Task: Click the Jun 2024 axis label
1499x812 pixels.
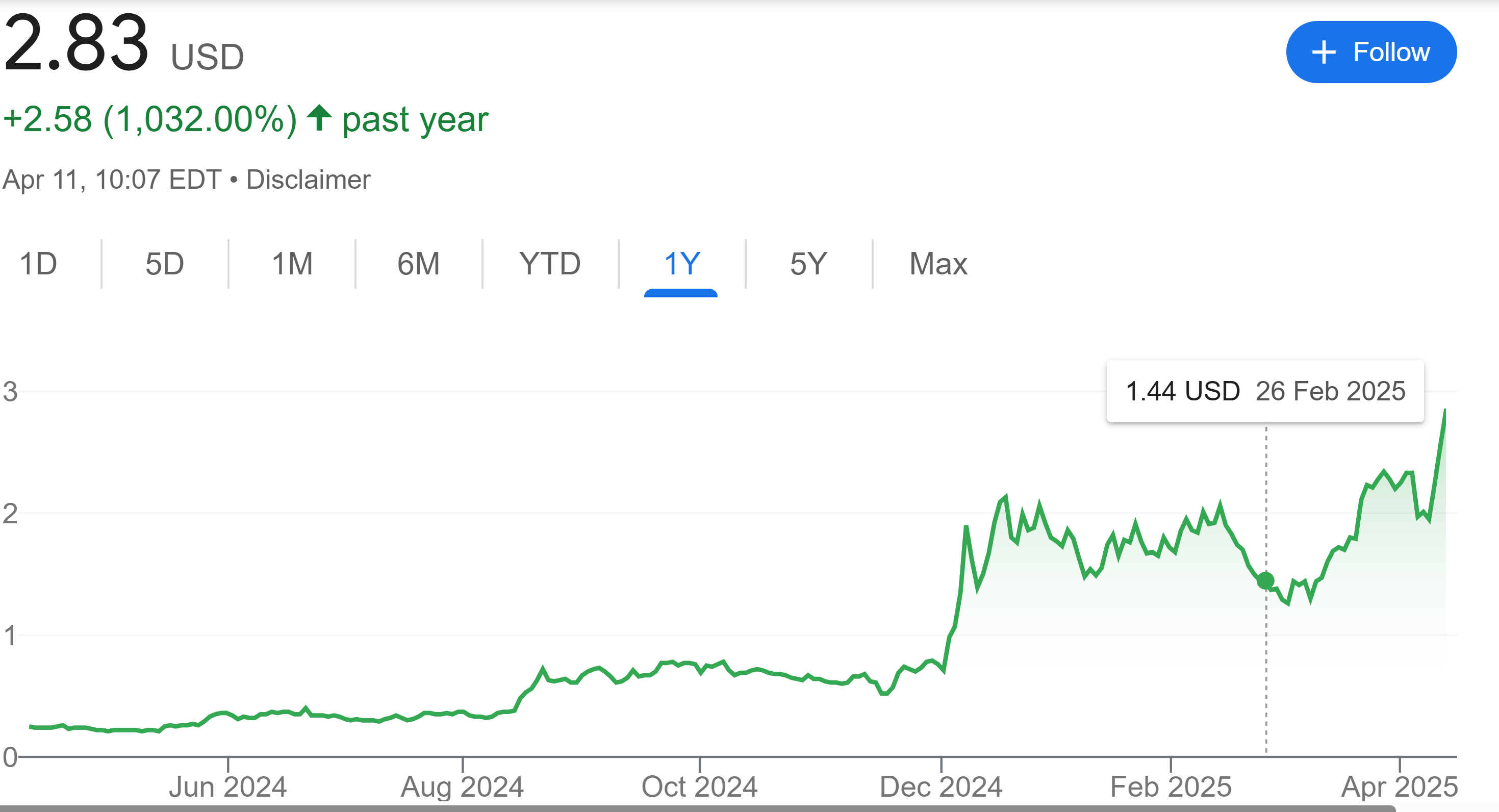Action: click(227, 787)
